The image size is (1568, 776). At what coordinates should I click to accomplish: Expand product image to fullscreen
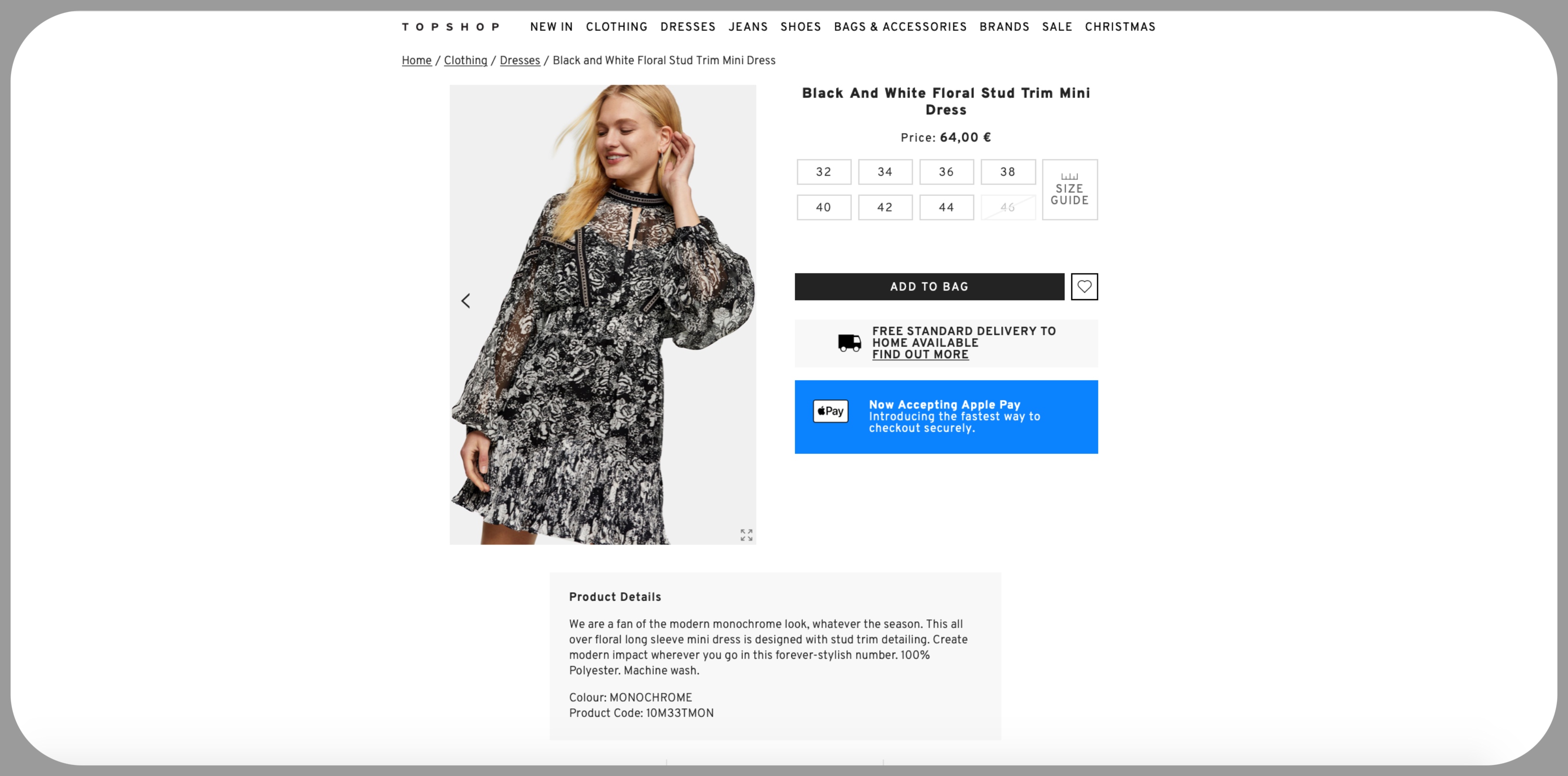coord(746,535)
